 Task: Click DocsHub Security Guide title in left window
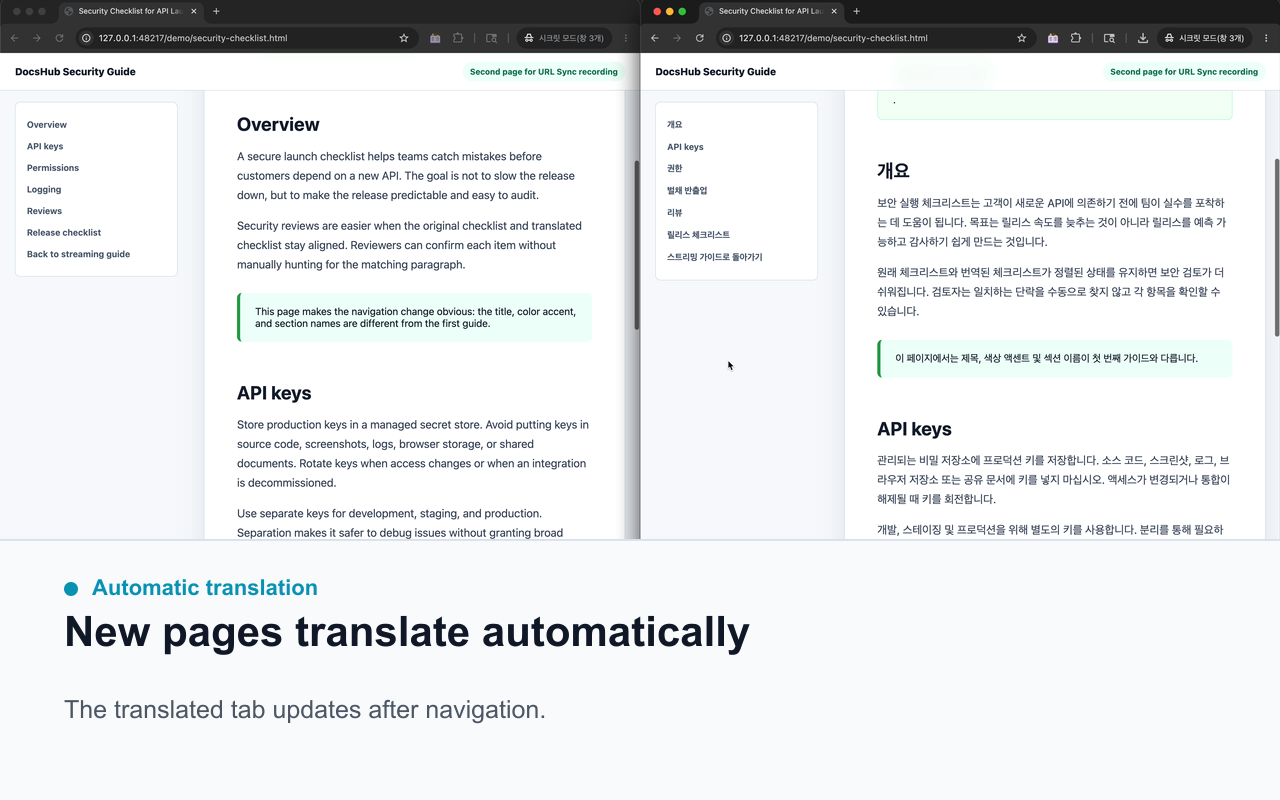pyautogui.click(x=75, y=72)
